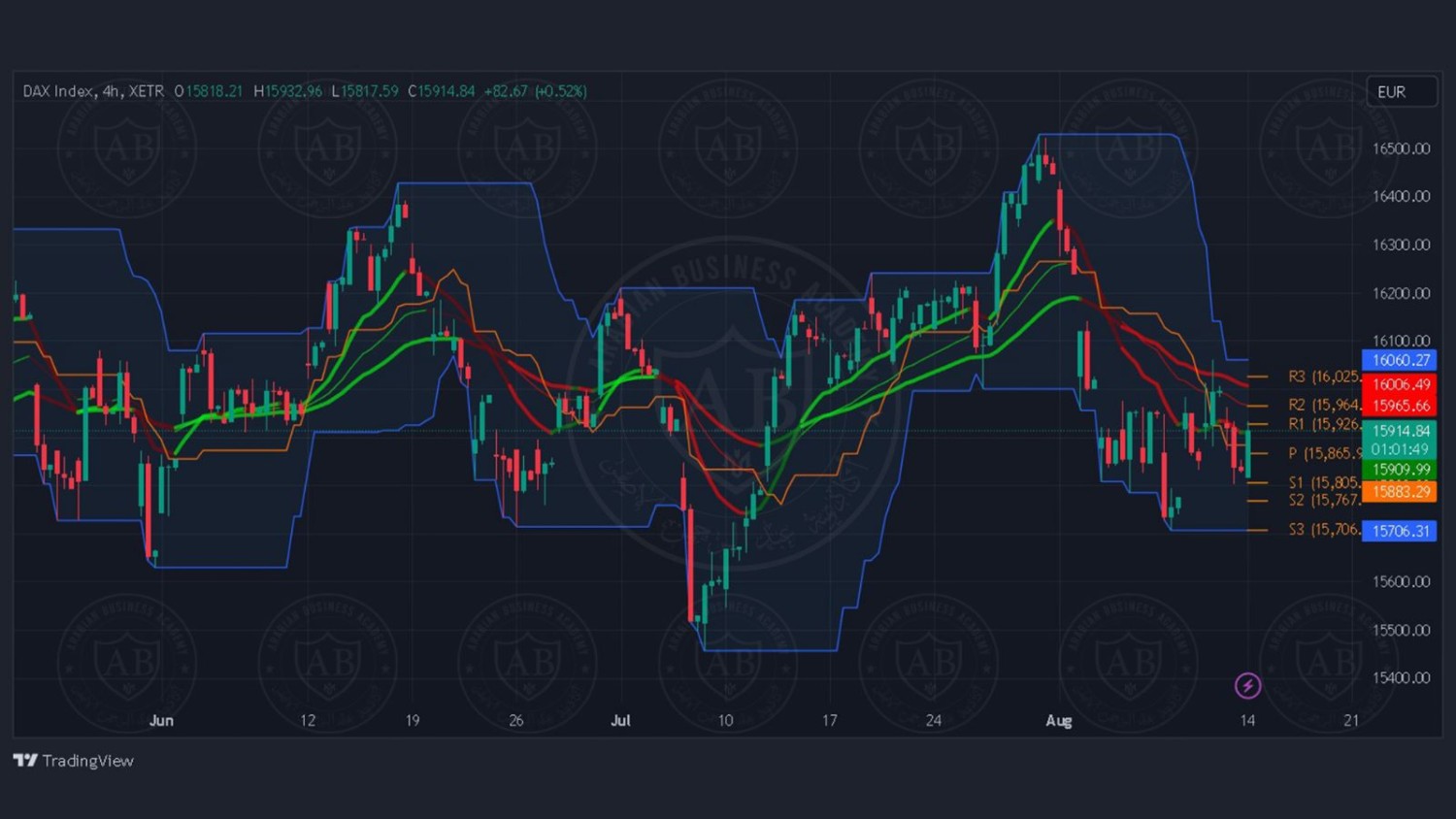The width and height of the screenshot is (1456, 819).
Task: Click the Jul marker on time axis
Action: (x=620, y=720)
